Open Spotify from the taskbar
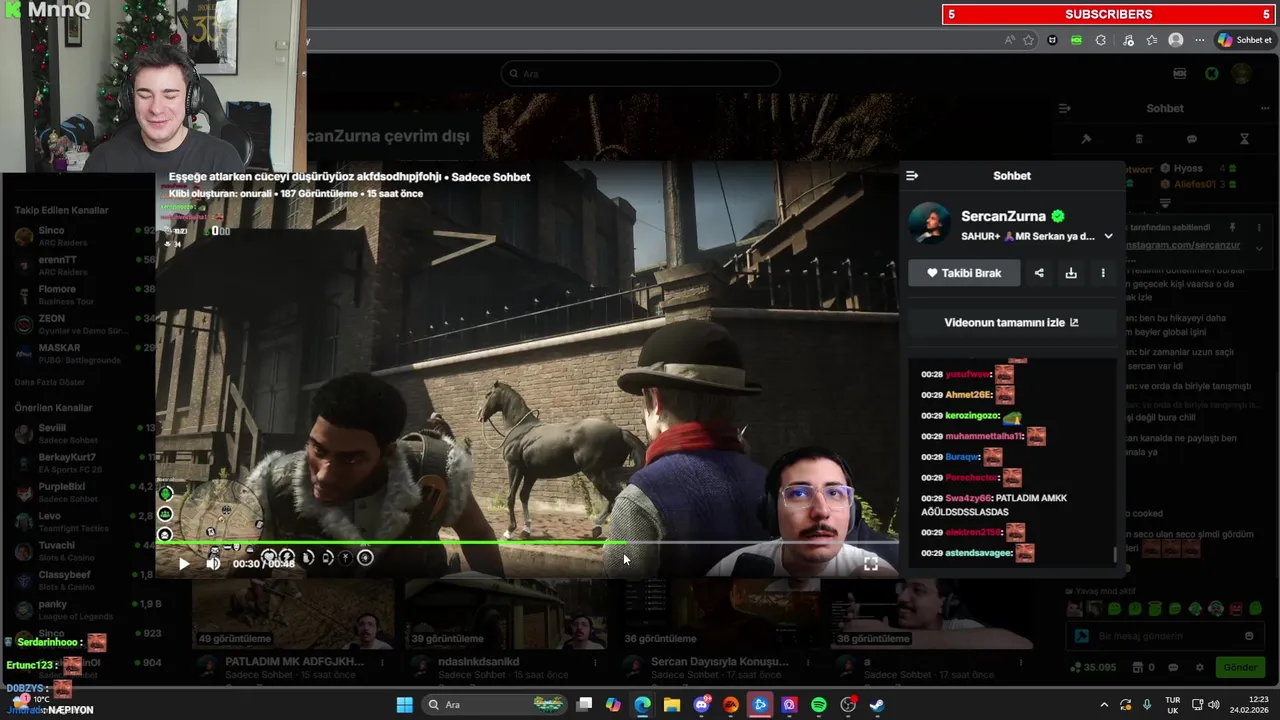Viewport: 1280px width, 720px height. (x=819, y=705)
